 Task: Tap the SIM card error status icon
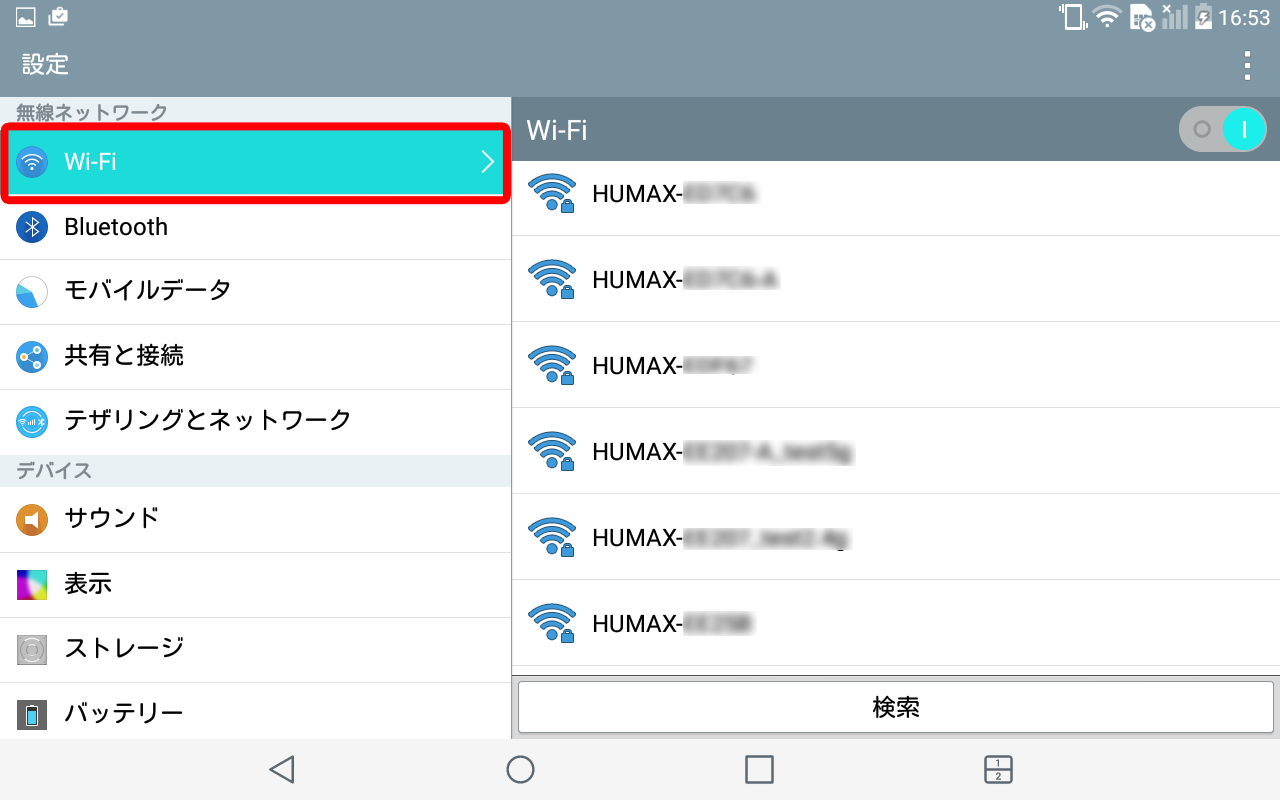pyautogui.click(x=1142, y=17)
